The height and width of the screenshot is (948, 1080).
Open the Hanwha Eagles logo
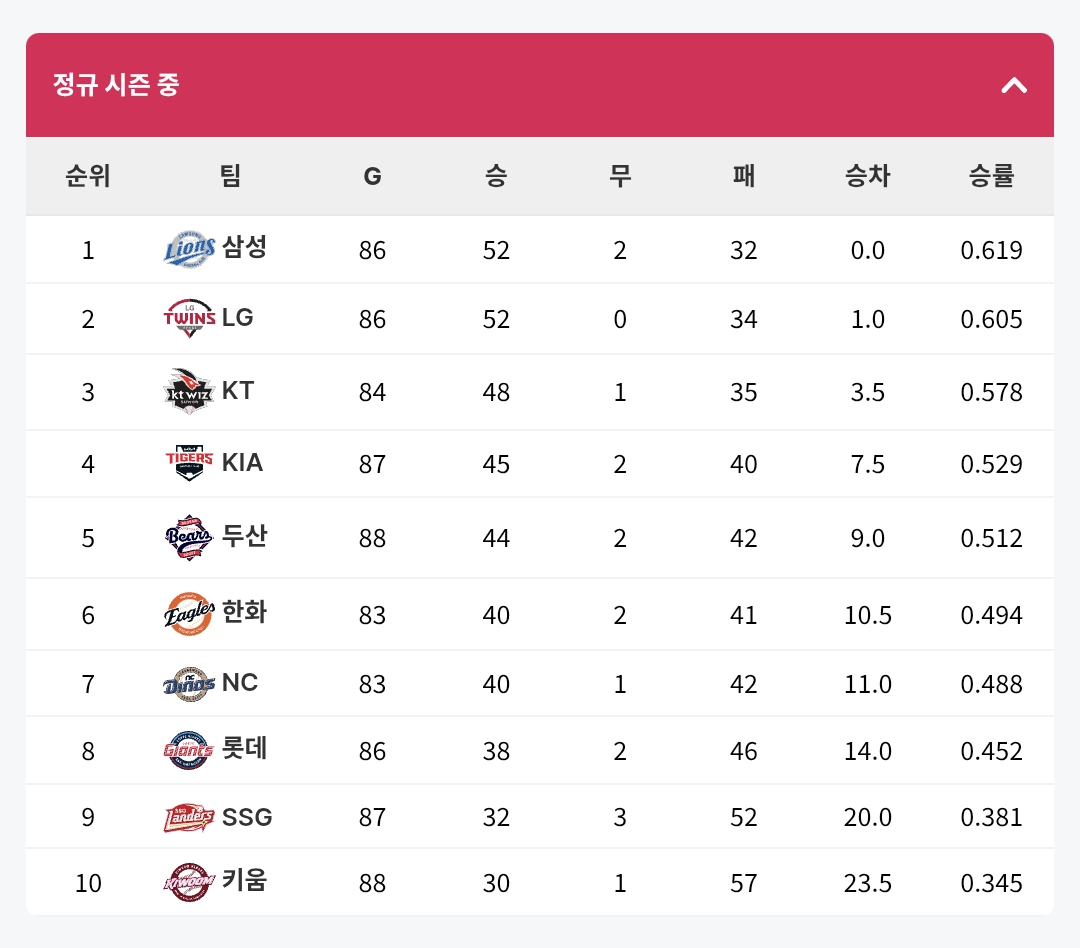pyautogui.click(x=189, y=614)
